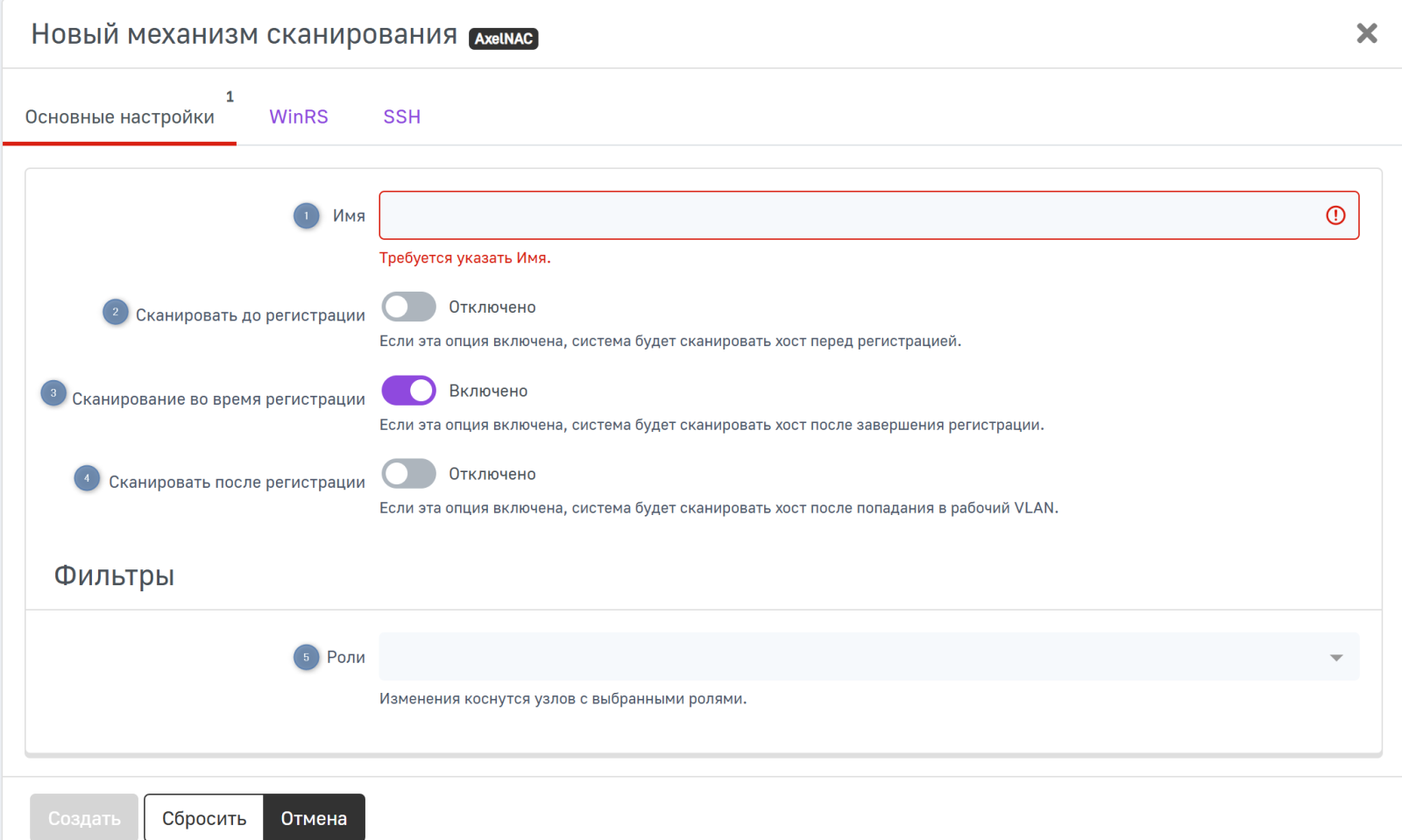Focus the Имя text input field
The height and width of the screenshot is (840, 1402).
pyautogui.click(x=850, y=215)
